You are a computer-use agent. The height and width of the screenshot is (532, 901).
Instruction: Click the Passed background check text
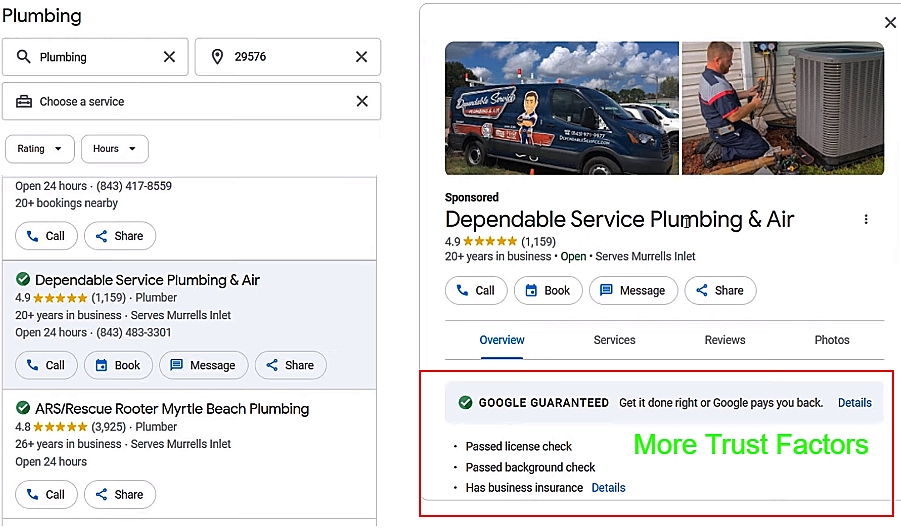(x=530, y=467)
